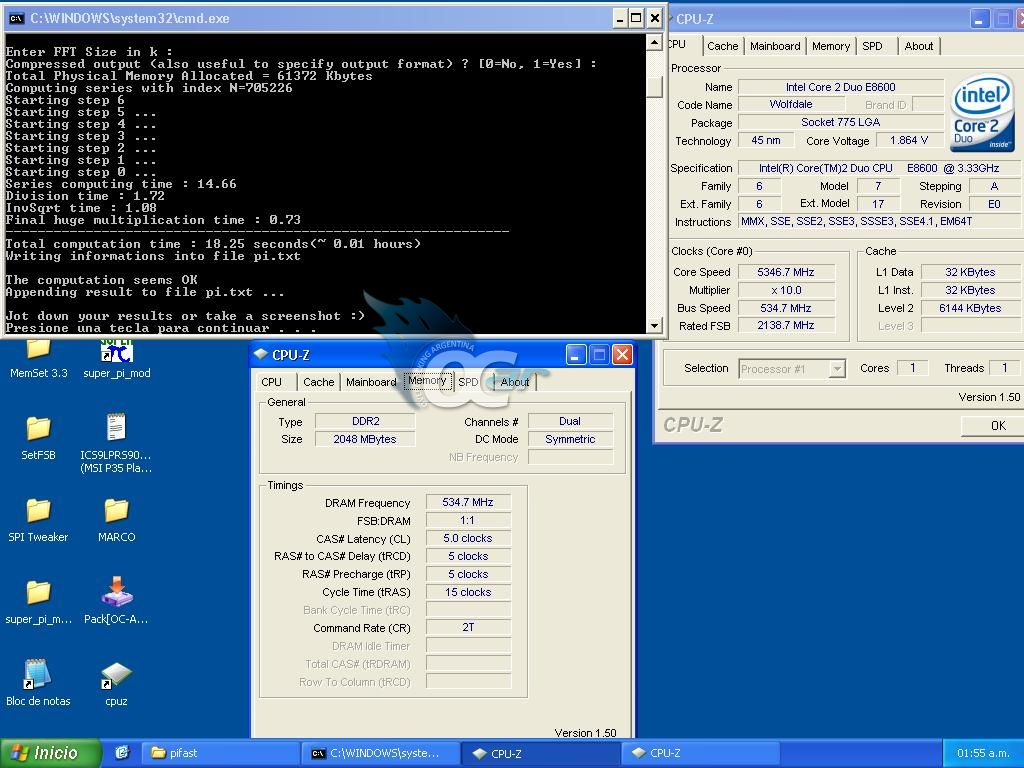Click the DRAM Frequency 534.7 MHz value
The height and width of the screenshot is (768, 1024).
[x=468, y=502]
